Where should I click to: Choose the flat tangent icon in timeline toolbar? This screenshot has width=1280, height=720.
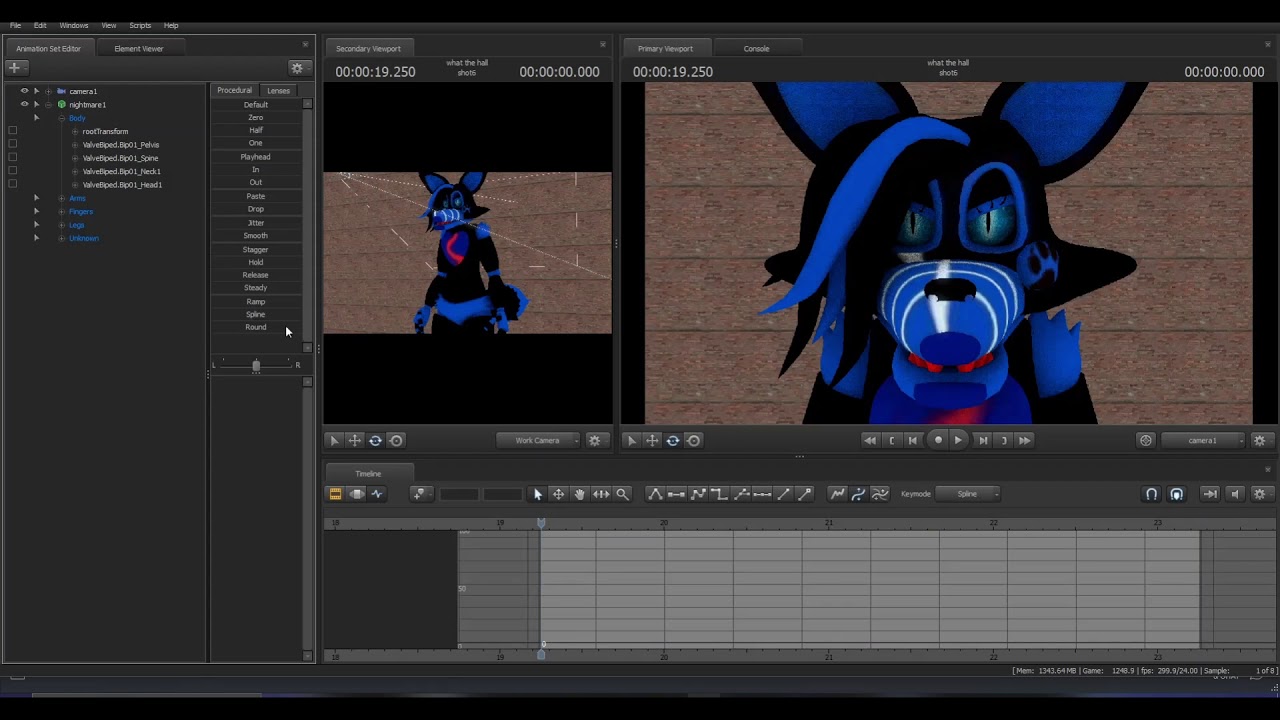coord(677,494)
